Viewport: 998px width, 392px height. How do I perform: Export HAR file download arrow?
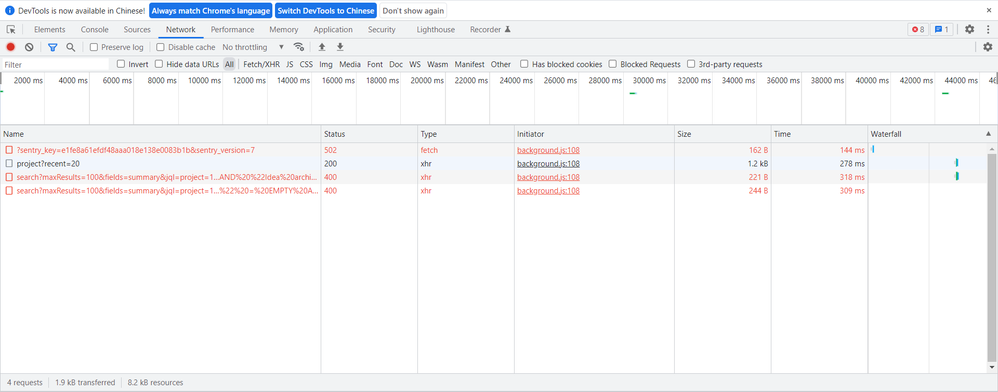[340, 47]
